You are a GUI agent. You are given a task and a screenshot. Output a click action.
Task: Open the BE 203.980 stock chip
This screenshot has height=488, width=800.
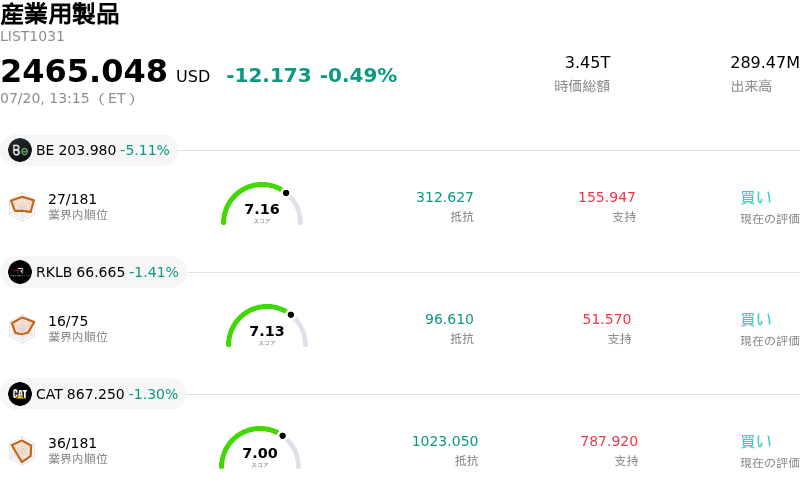pos(89,150)
